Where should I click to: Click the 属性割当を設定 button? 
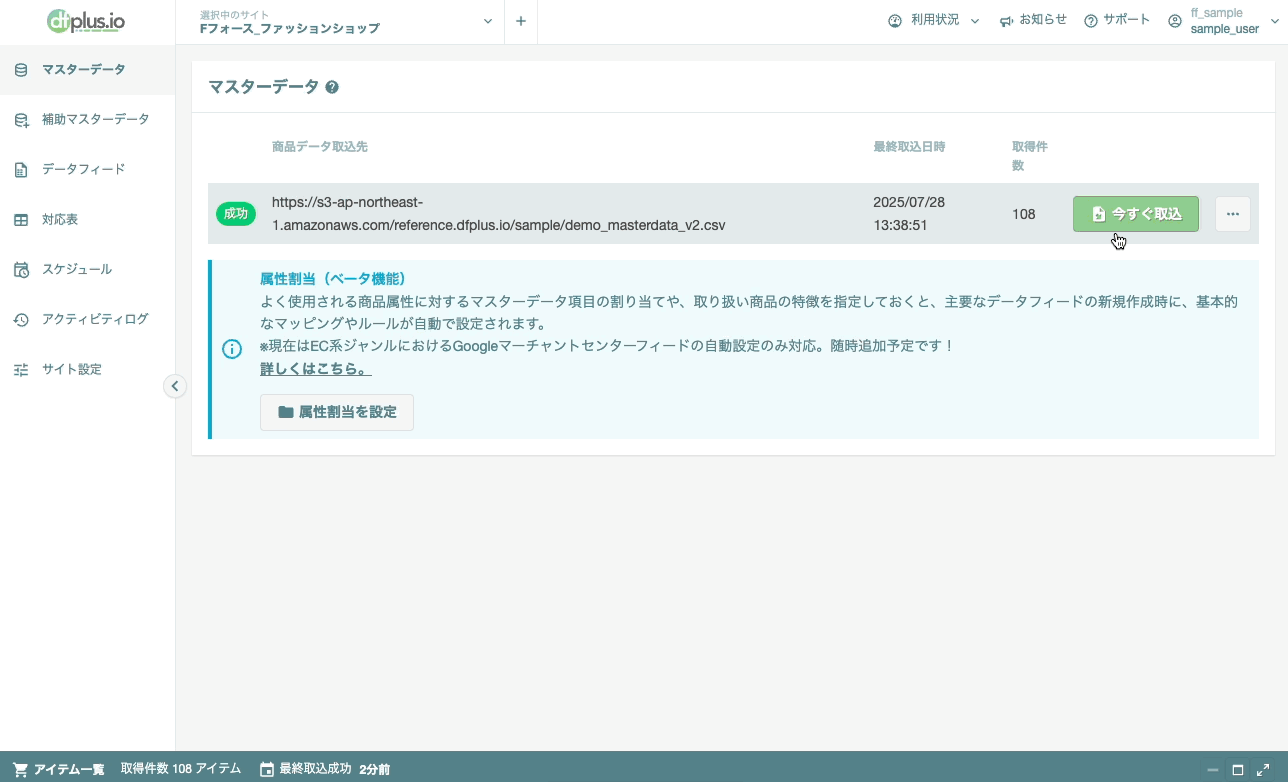pos(337,412)
